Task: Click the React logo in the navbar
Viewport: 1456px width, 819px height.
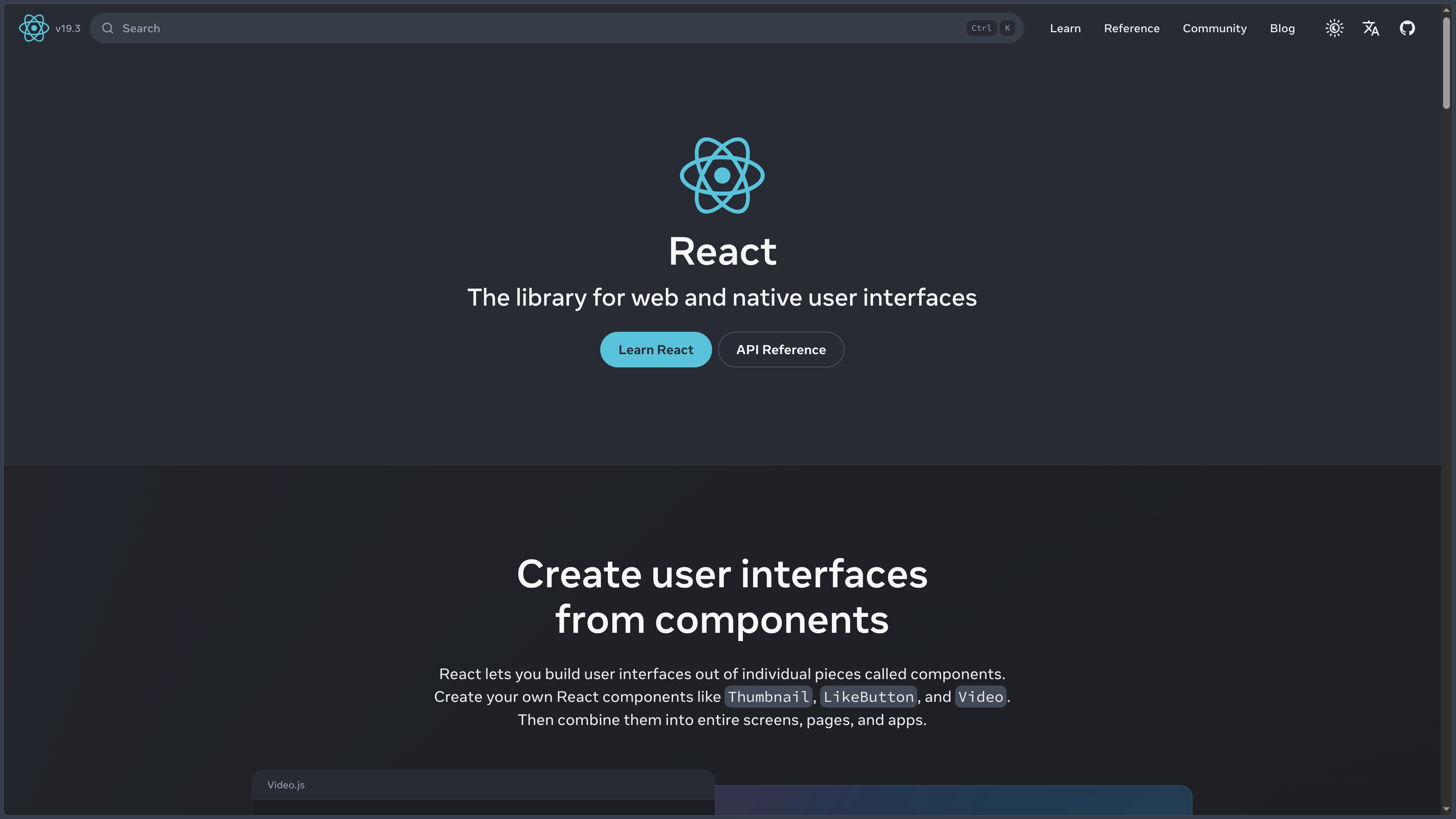Action: point(34,28)
